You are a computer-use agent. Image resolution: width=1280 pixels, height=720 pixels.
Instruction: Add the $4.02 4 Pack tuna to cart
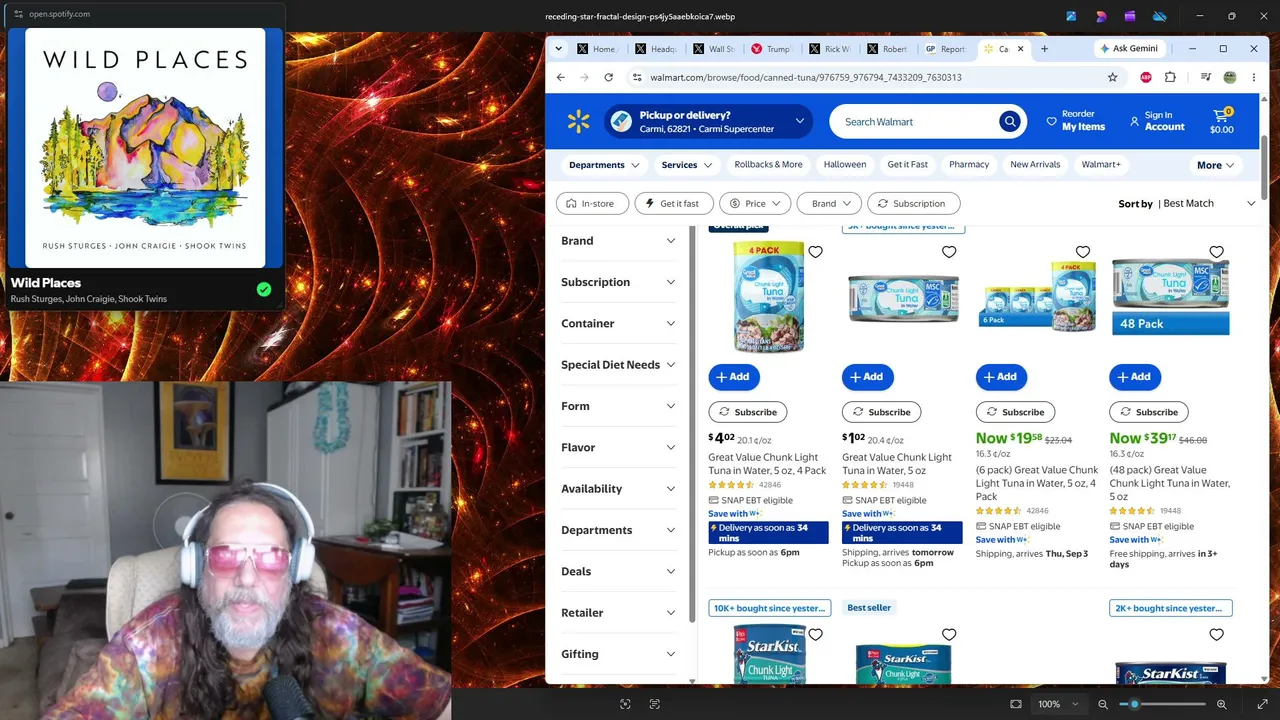[x=734, y=377]
